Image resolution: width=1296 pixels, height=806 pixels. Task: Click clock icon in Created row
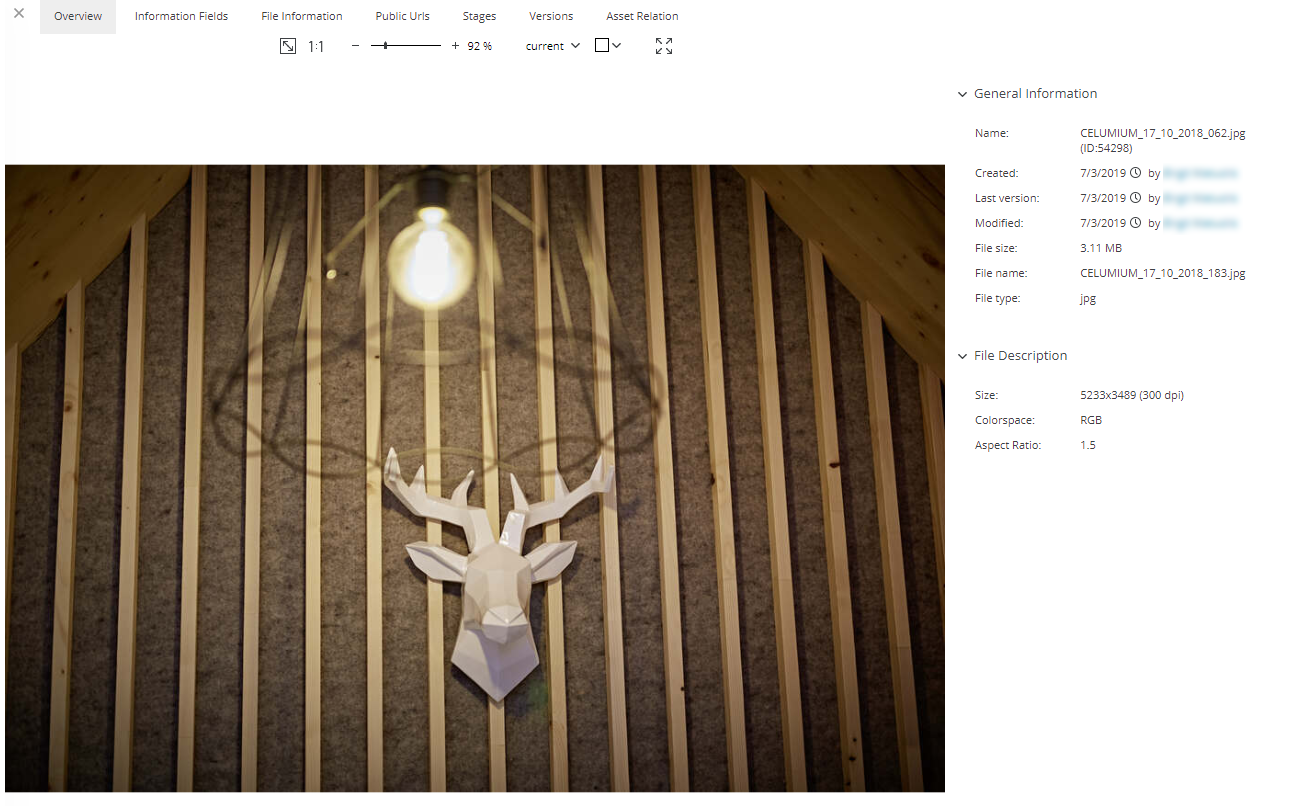tap(1135, 173)
